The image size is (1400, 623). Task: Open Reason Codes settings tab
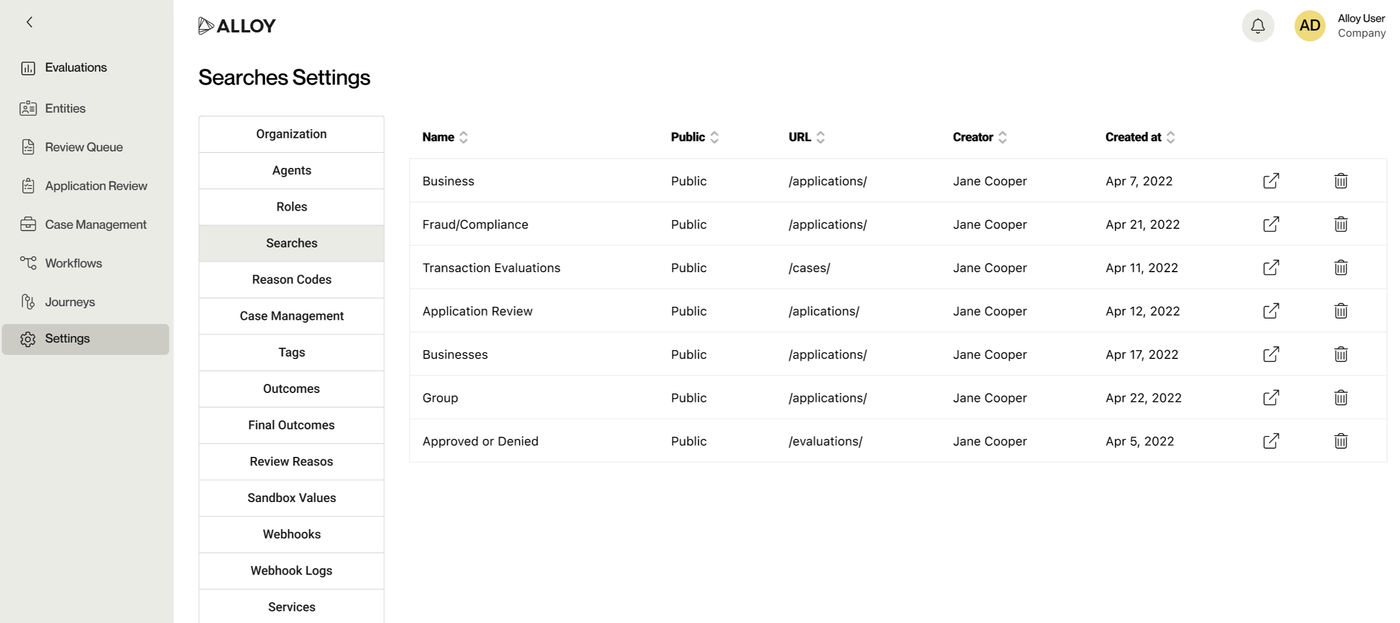(x=291, y=280)
